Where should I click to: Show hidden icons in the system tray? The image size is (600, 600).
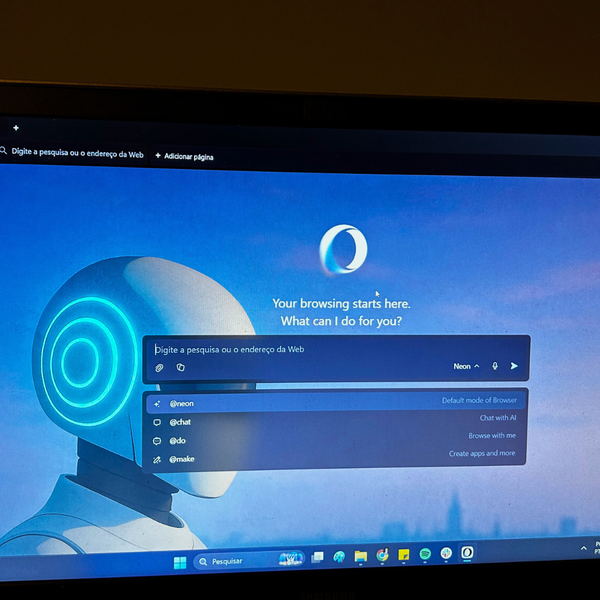583,547
